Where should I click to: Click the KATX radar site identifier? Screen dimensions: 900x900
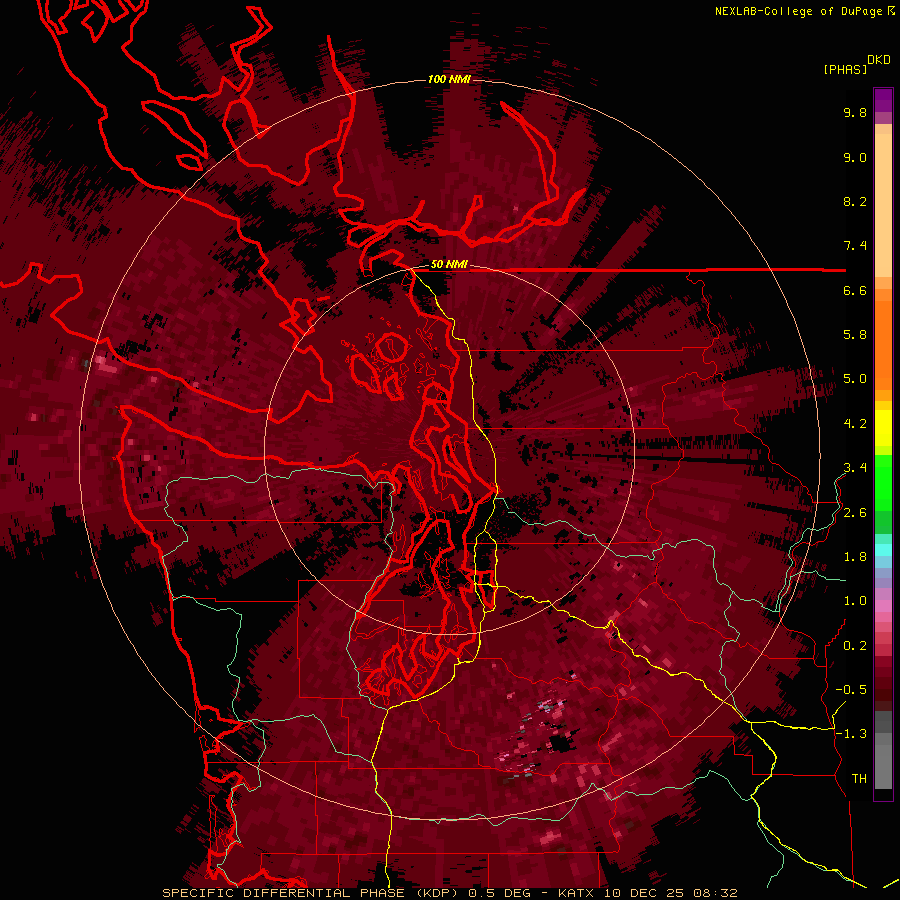(x=577, y=893)
